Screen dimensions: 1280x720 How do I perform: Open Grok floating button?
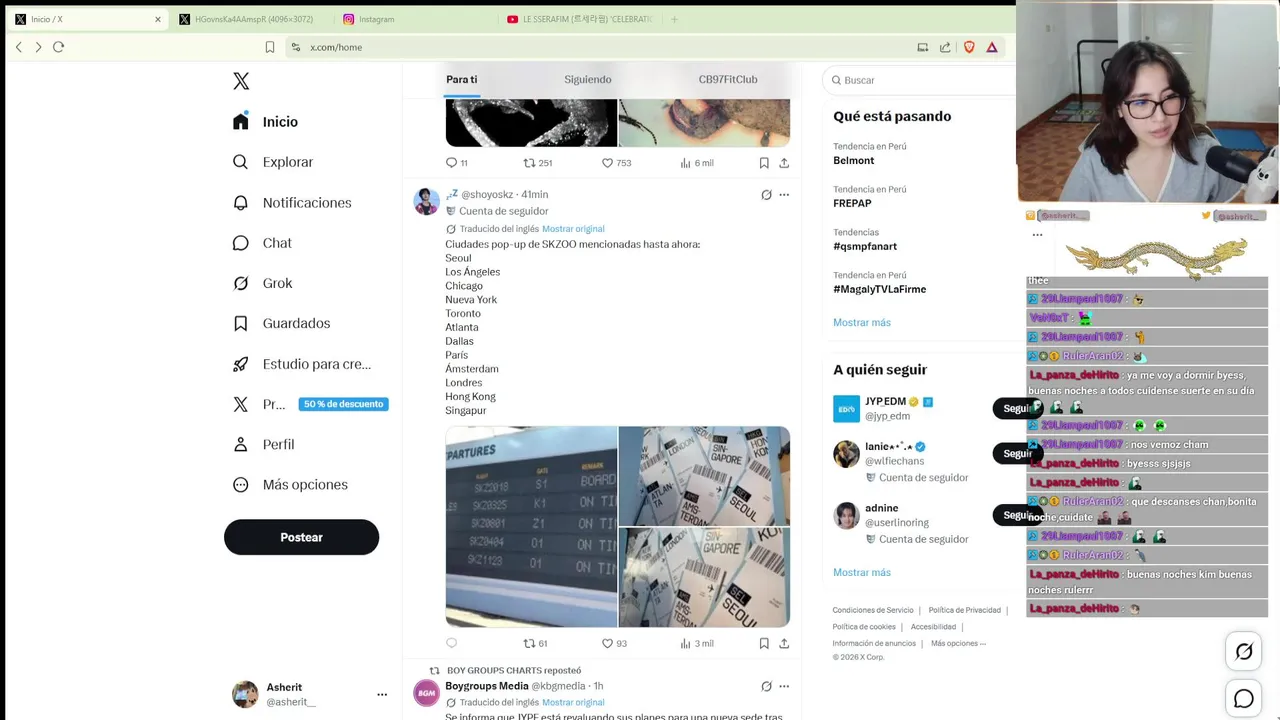point(1244,652)
